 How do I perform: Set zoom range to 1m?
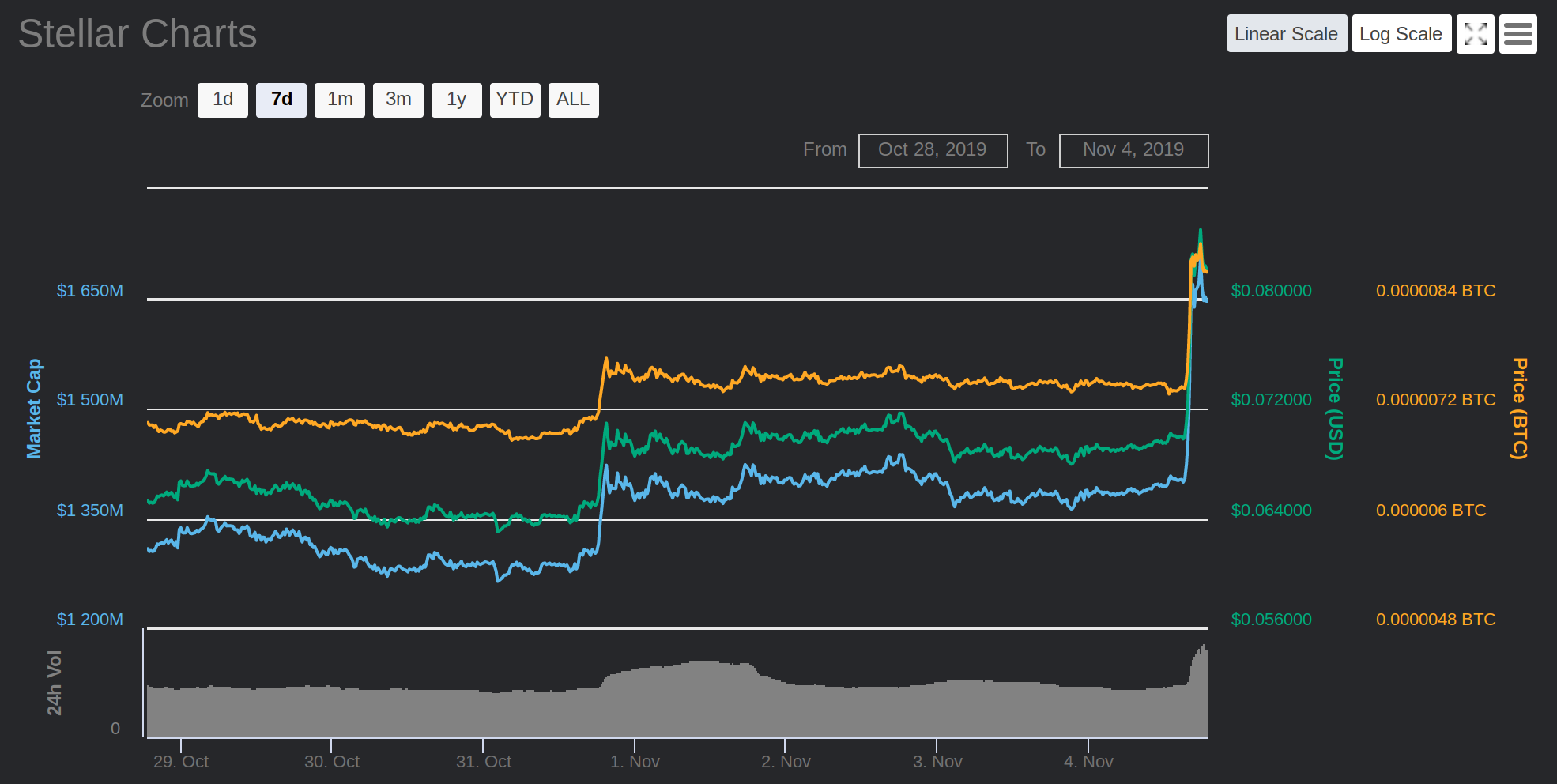(340, 100)
